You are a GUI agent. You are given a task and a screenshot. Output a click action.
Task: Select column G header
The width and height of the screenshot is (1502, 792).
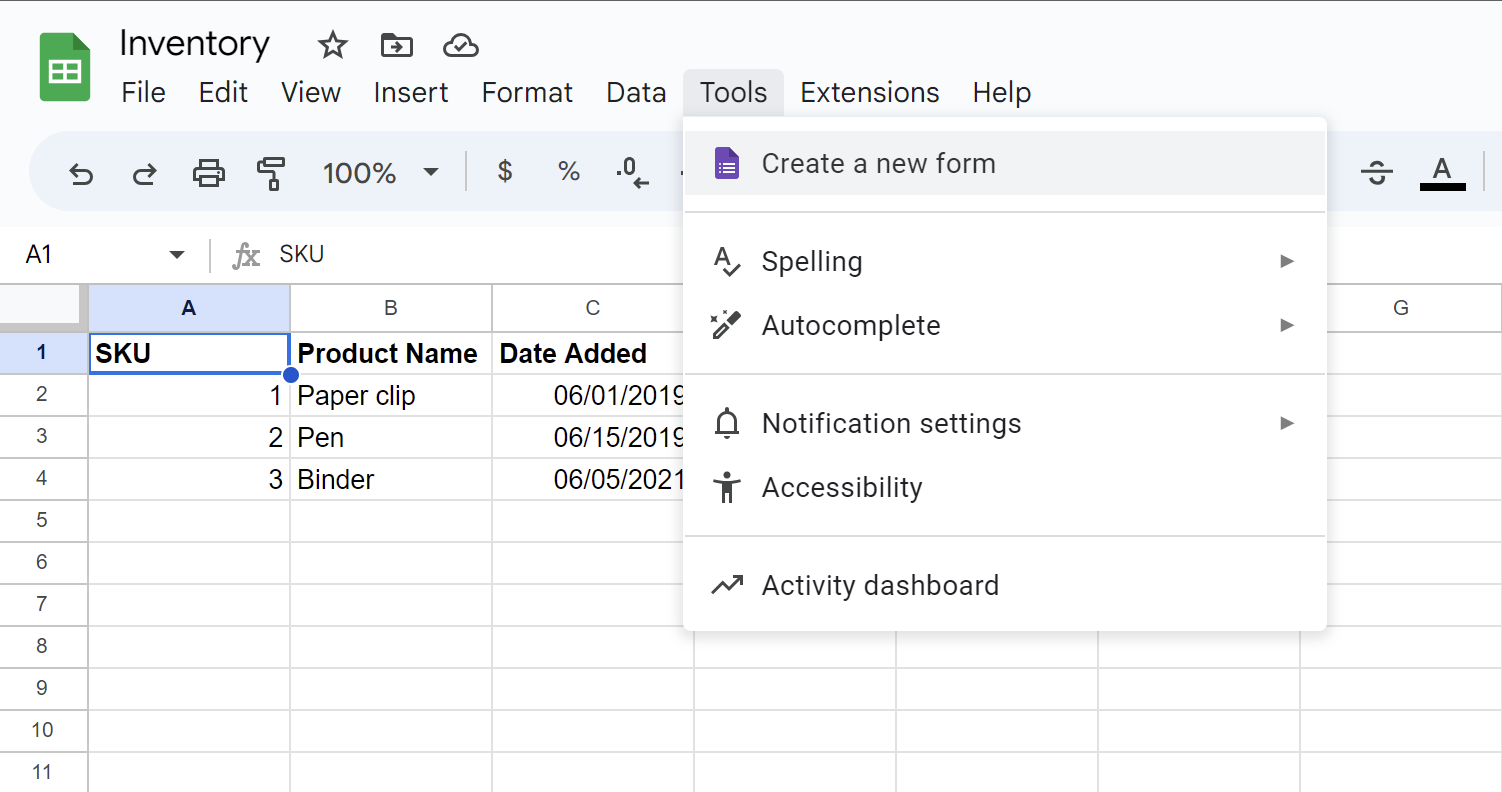(x=1401, y=308)
